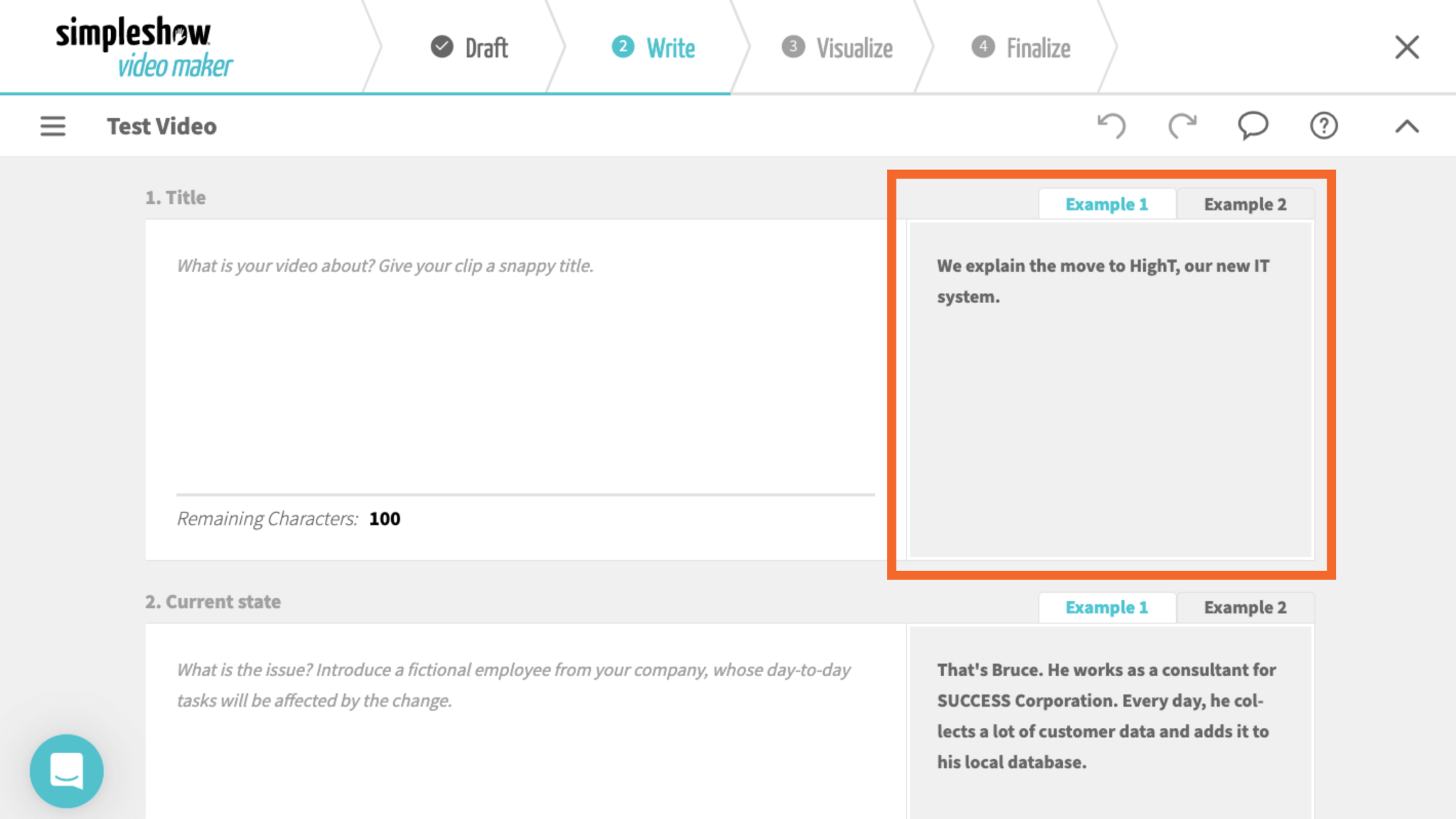Image resolution: width=1456 pixels, height=819 pixels.
Task: Open the comment speech bubble
Action: click(1253, 126)
